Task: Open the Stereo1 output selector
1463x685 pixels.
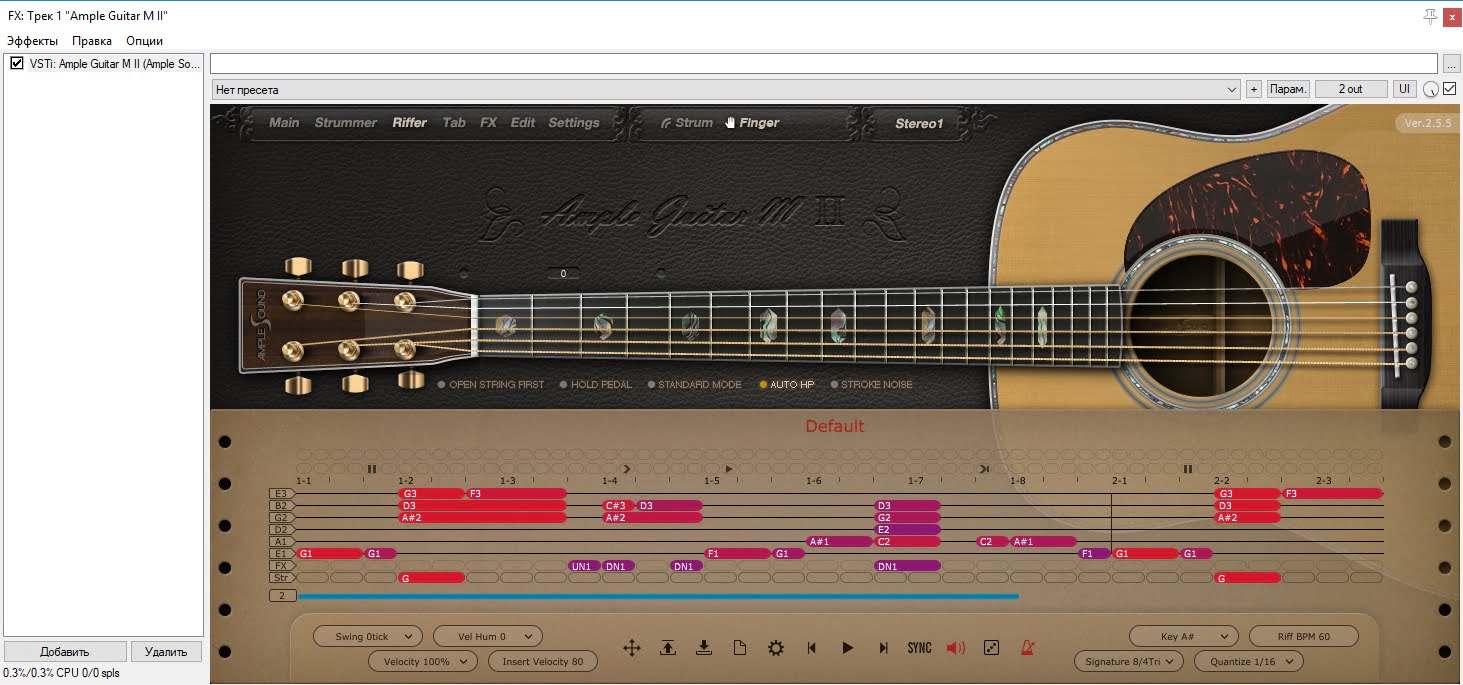Action: pos(919,124)
